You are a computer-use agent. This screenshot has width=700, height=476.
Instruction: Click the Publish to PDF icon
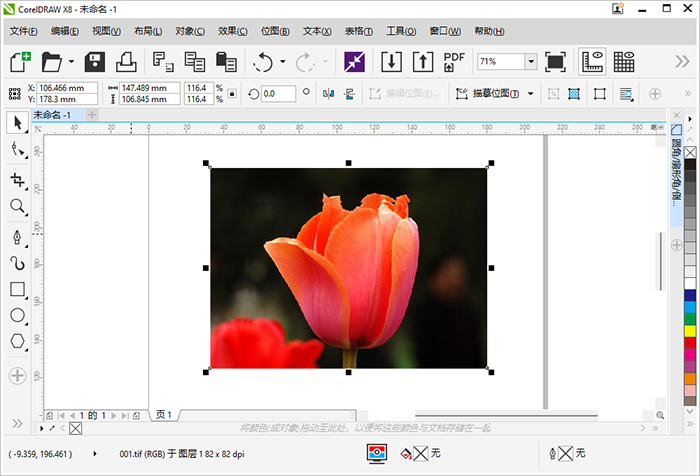pyautogui.click(x=454, y=62)
